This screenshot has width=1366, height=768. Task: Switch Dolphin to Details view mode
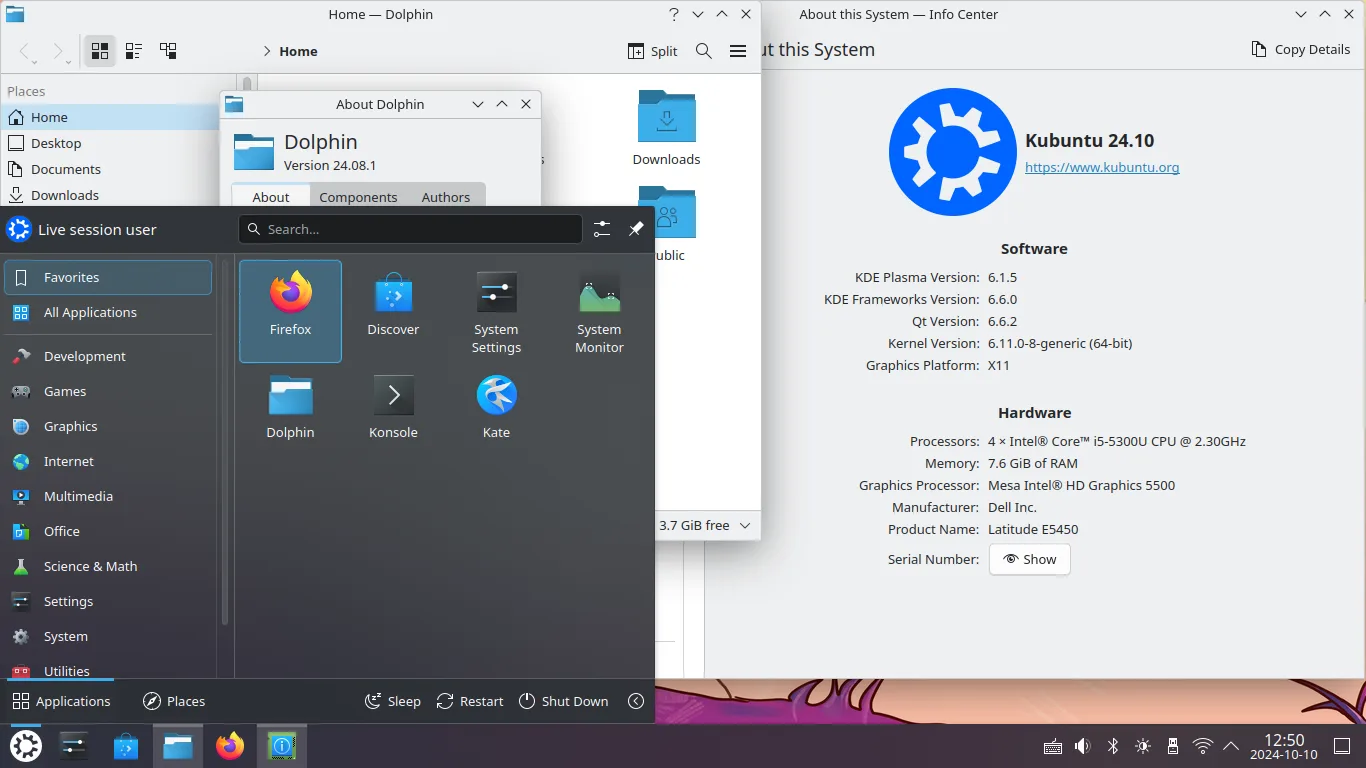coord(168,51)
